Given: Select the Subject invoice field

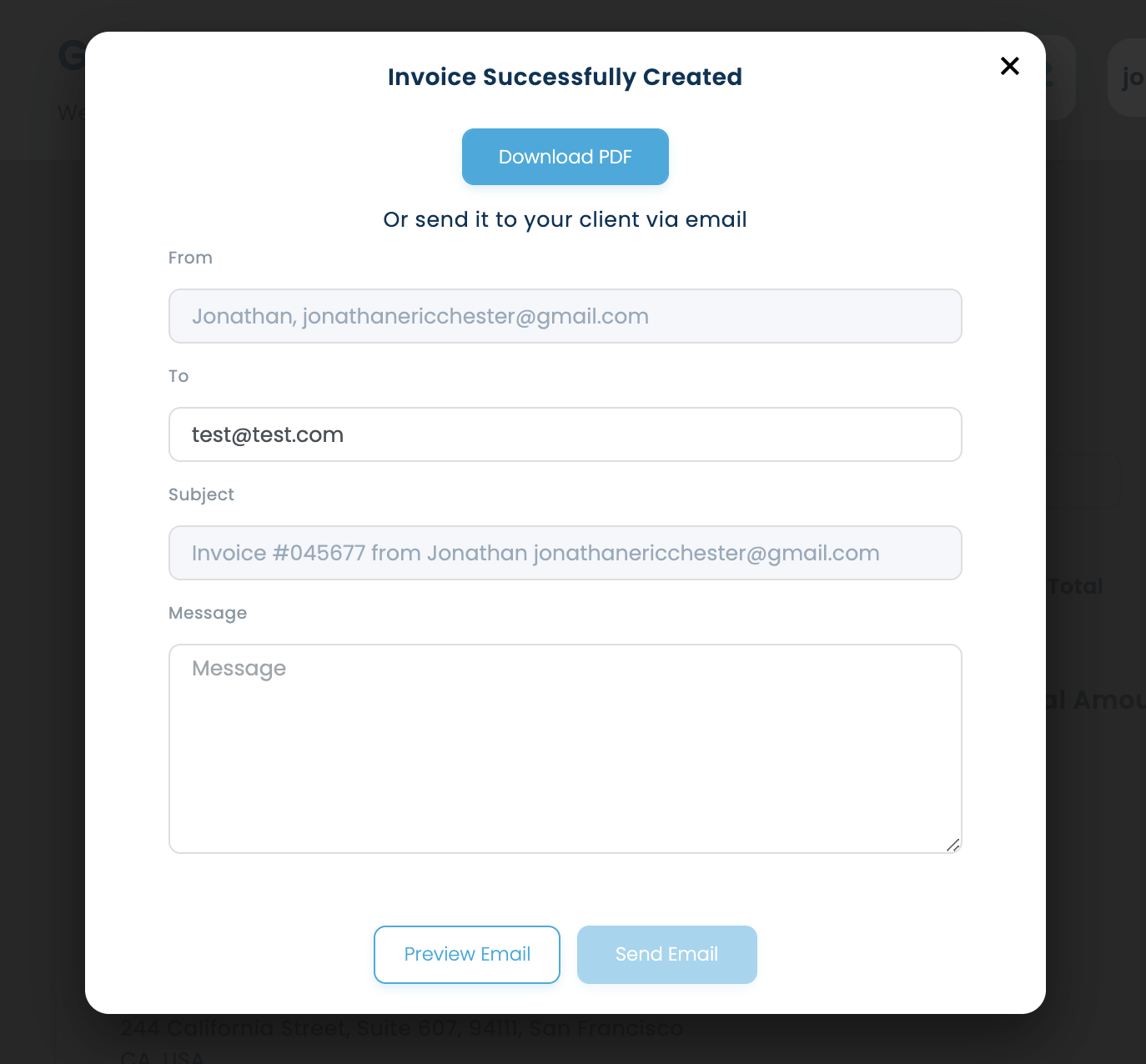Looking at the screenshot, I should point(565,553).
